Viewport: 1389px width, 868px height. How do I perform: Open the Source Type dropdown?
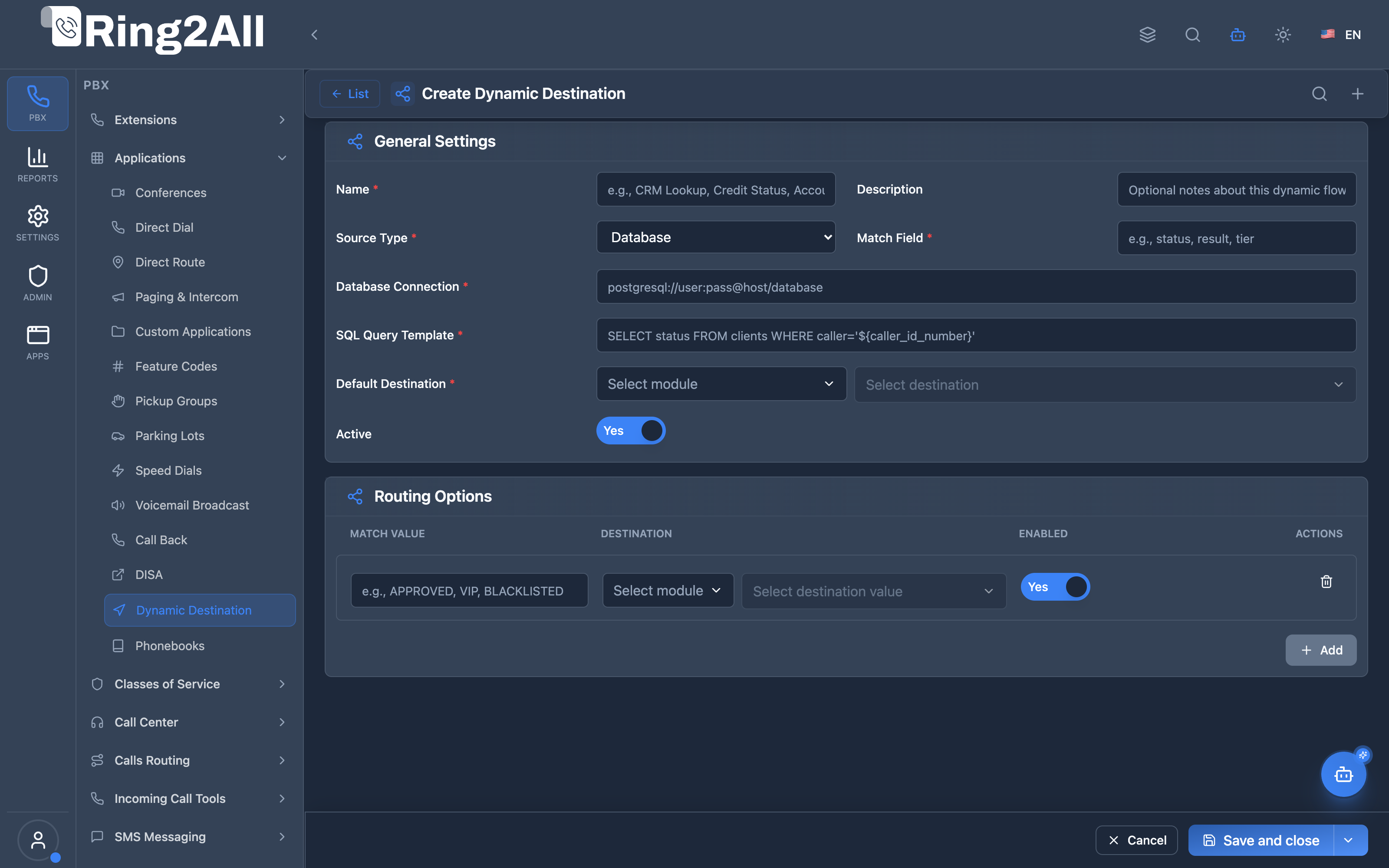716,237
